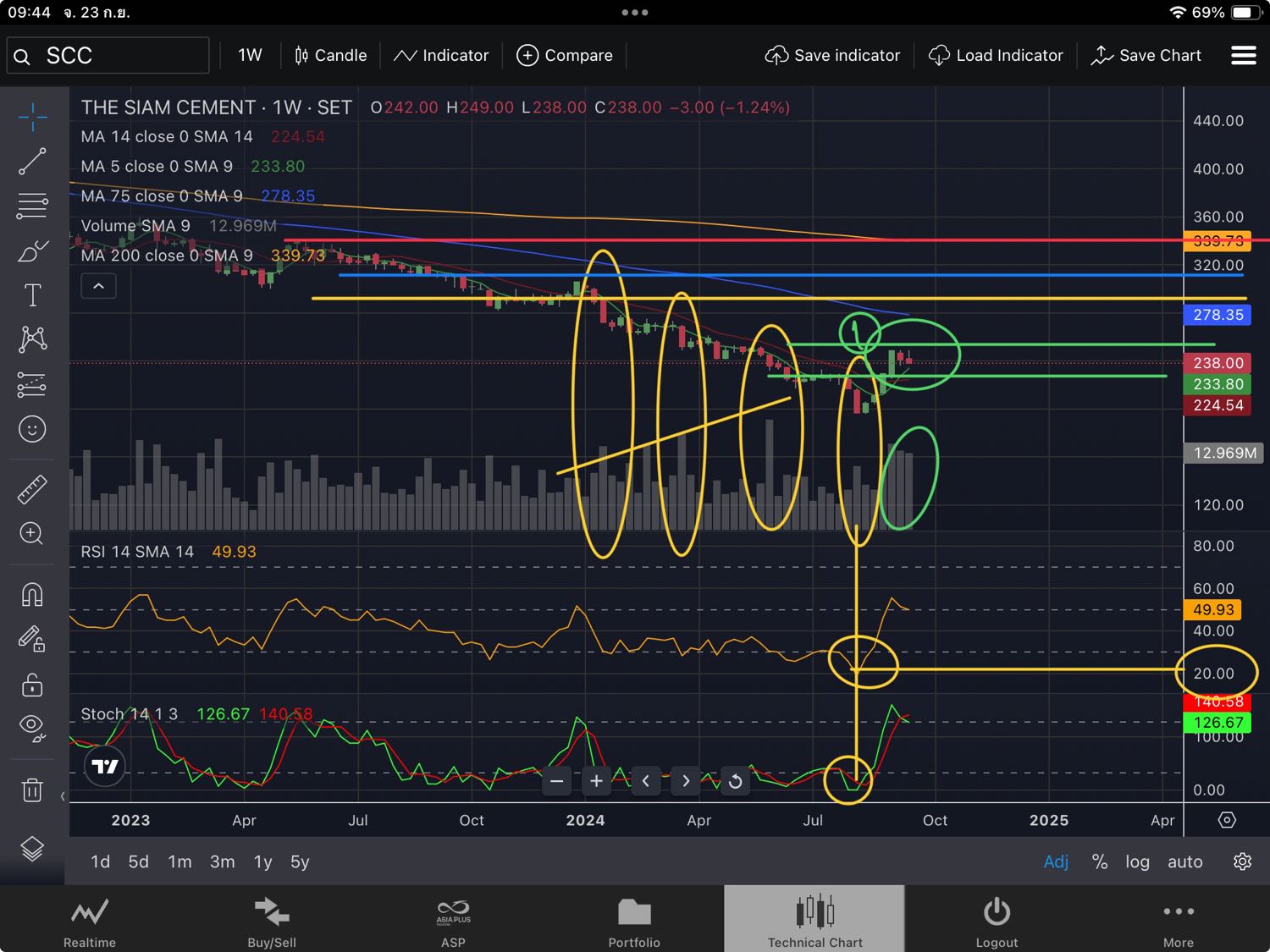This screenshot has height=952, width=1270.
Task: Switch to the Portfolio tab
Action: tap(634, 921)
